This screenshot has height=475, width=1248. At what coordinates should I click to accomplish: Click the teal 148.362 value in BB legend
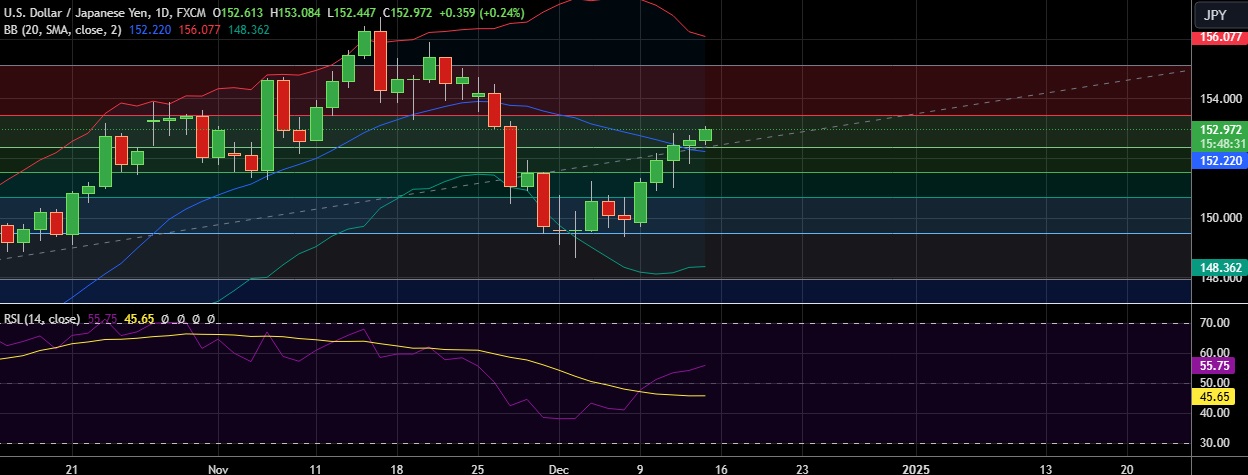coord(249,29)
